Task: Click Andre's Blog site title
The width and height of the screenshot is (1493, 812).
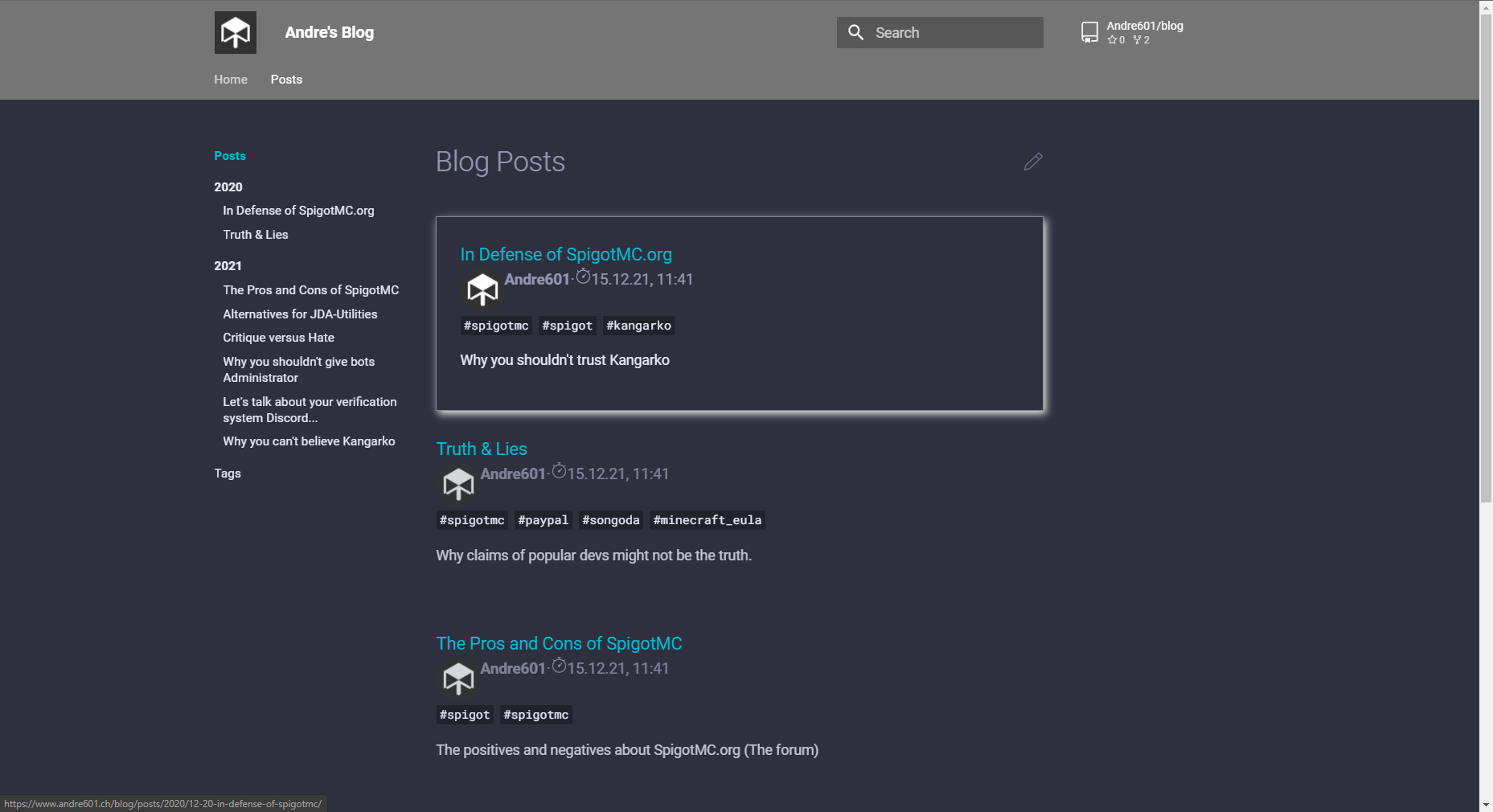Action: (330, 32)
